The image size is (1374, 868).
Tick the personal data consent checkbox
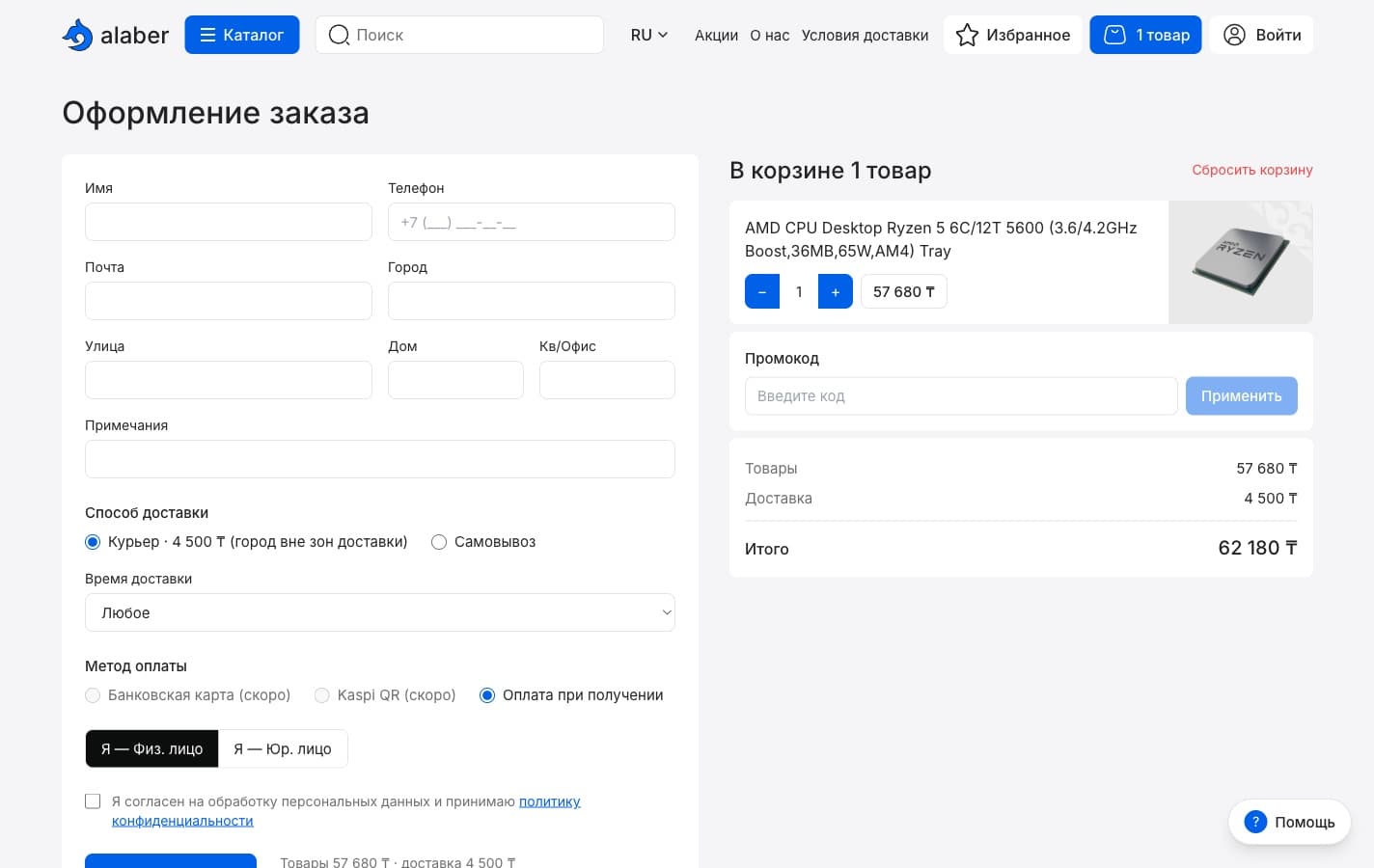93,801
